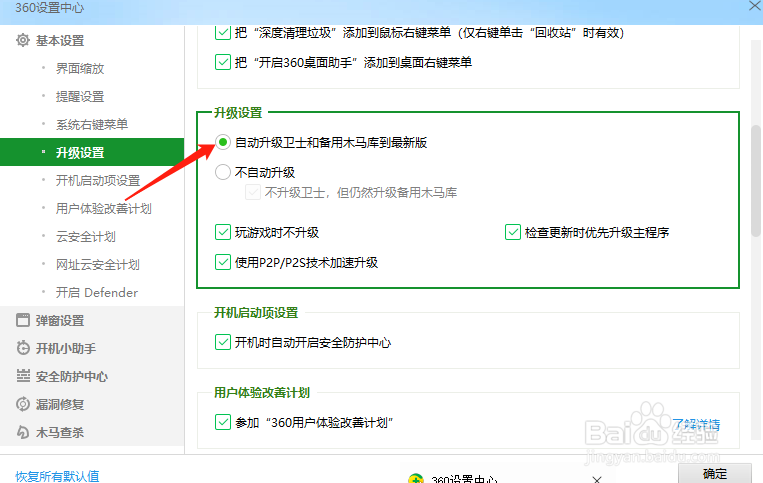Select 自动升级卫士和备用木马库到最新版 radio option
Screen dimensions: 763x483
coord(223,142)
